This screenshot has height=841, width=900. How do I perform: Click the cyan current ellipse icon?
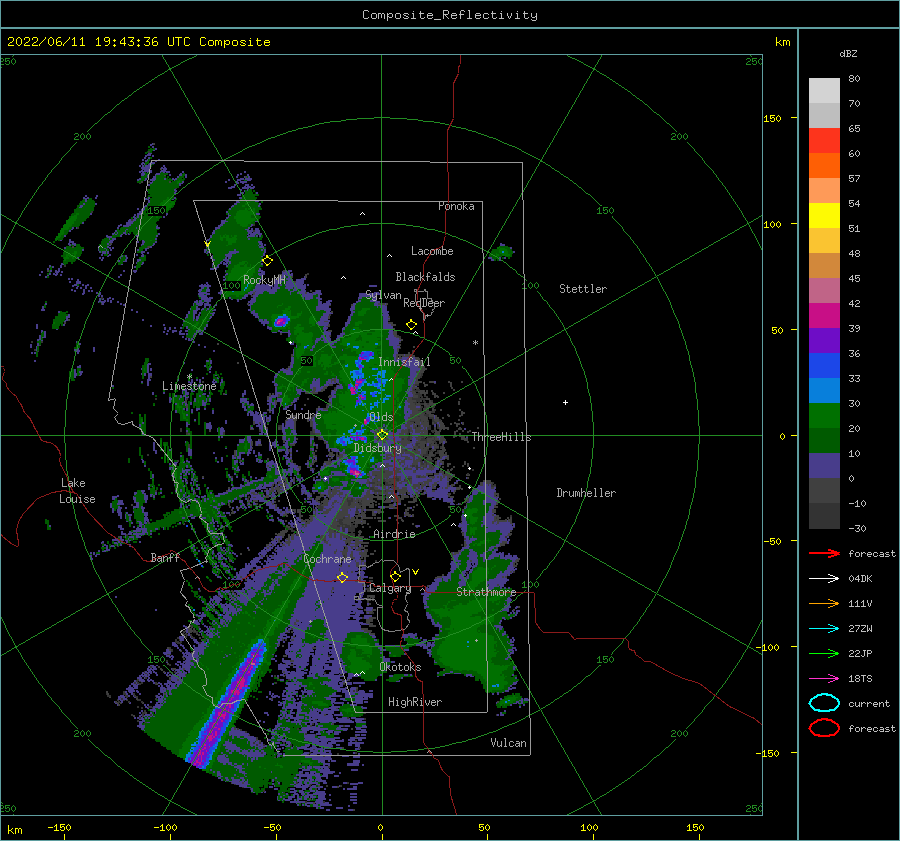[824, 703]
